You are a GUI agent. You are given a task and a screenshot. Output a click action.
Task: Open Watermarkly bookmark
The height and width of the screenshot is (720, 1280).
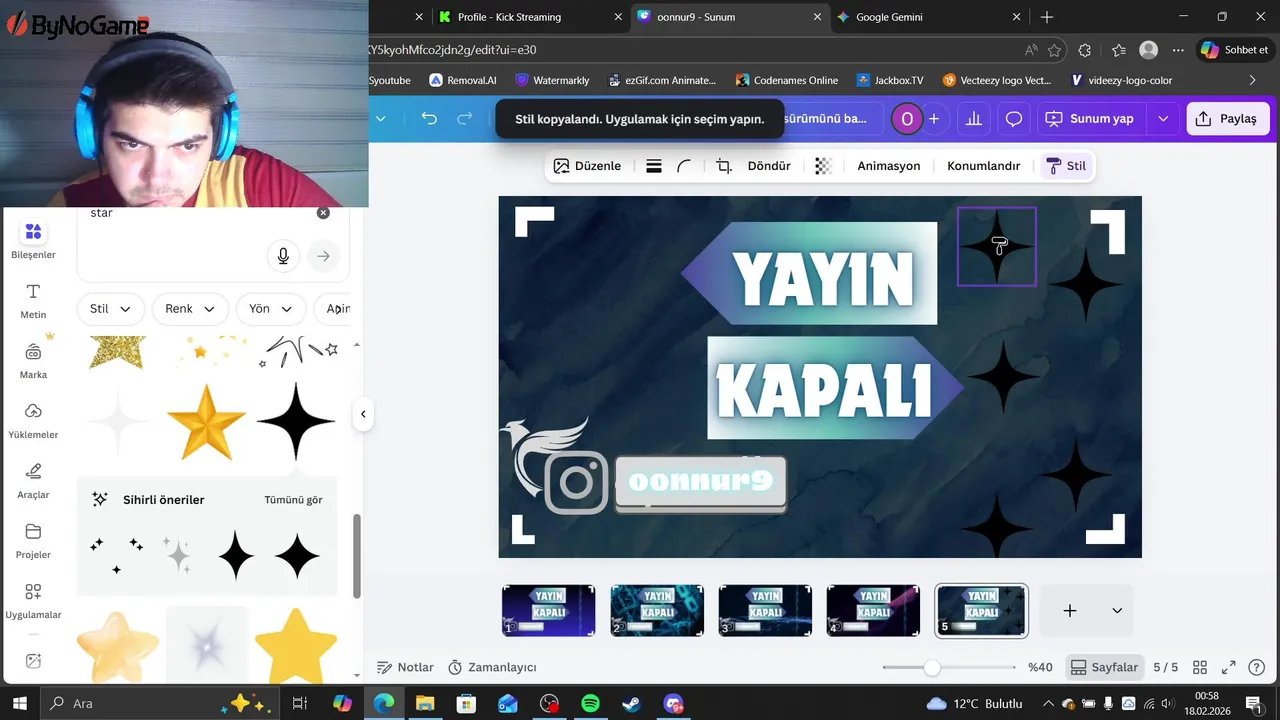(552, 80)
